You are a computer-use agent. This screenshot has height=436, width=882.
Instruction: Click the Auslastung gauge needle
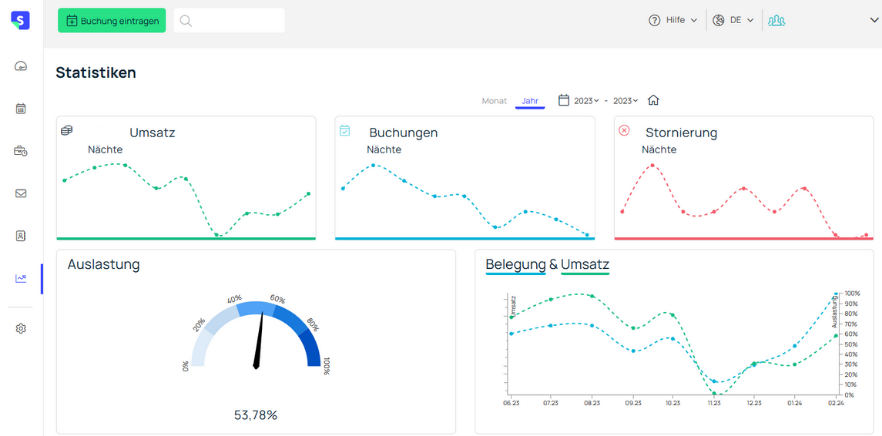coord(259,340)
